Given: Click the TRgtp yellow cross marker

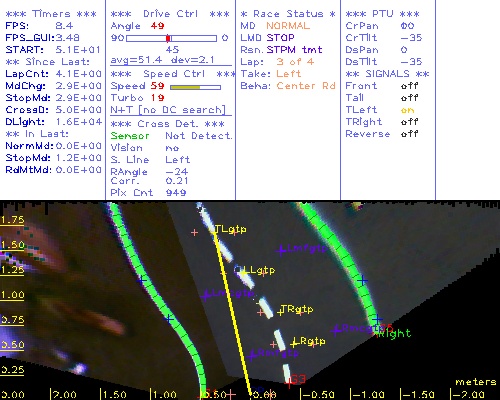Looking at the screenshot, I should pos(280,312).
